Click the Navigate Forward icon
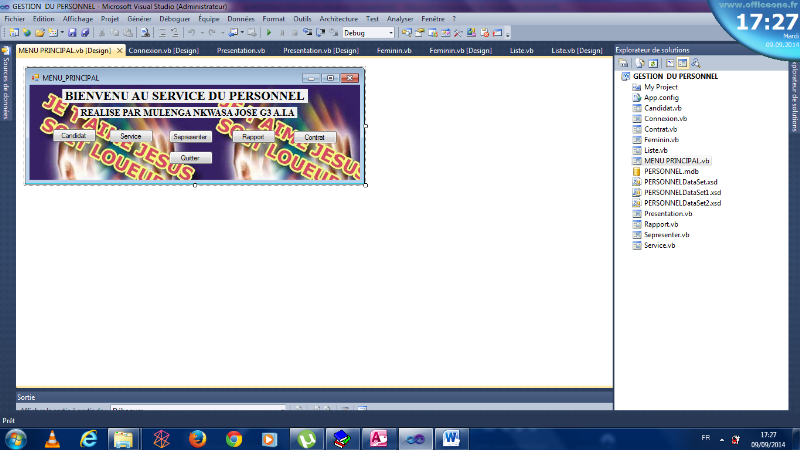The width and height of the screenshot is (800, 450). [251, 33]
